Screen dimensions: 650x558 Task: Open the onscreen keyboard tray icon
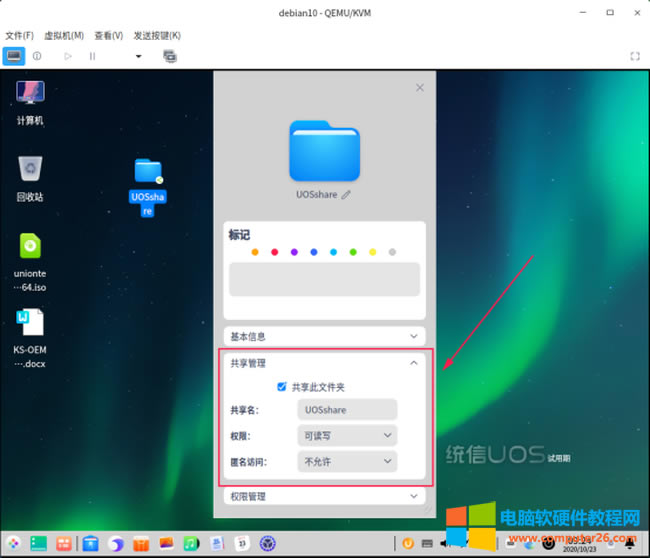(x=427, y=543)
